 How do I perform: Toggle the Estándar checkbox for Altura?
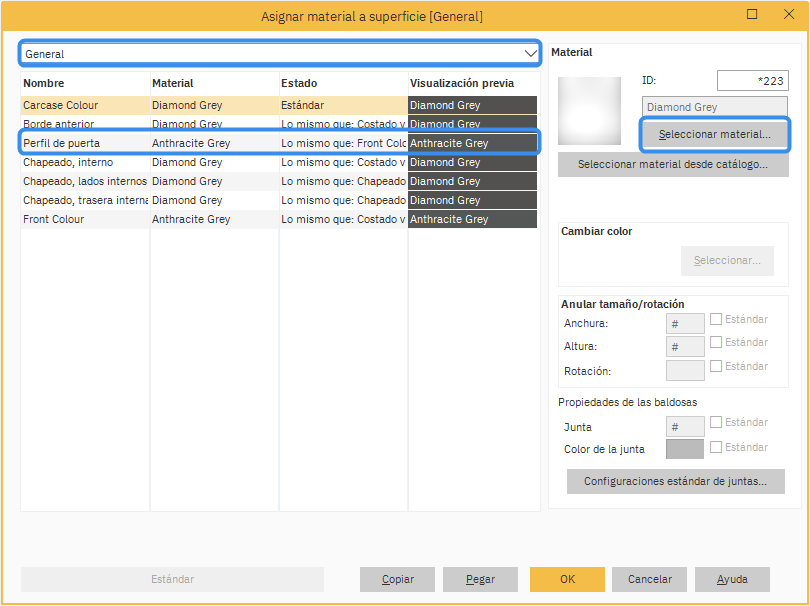(x=716, y=343)
